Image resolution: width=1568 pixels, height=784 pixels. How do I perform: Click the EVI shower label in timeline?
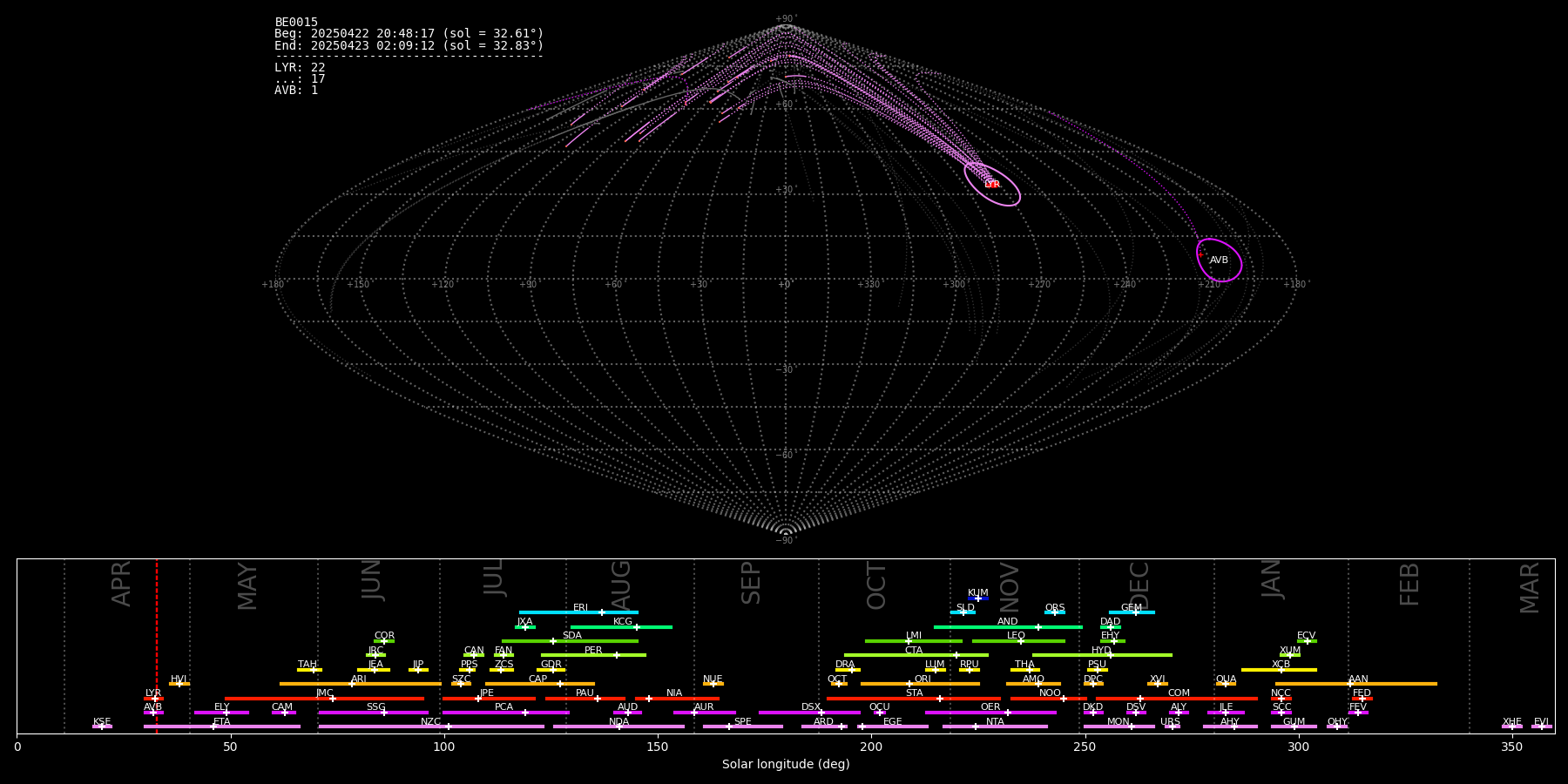pos(1541,722)
